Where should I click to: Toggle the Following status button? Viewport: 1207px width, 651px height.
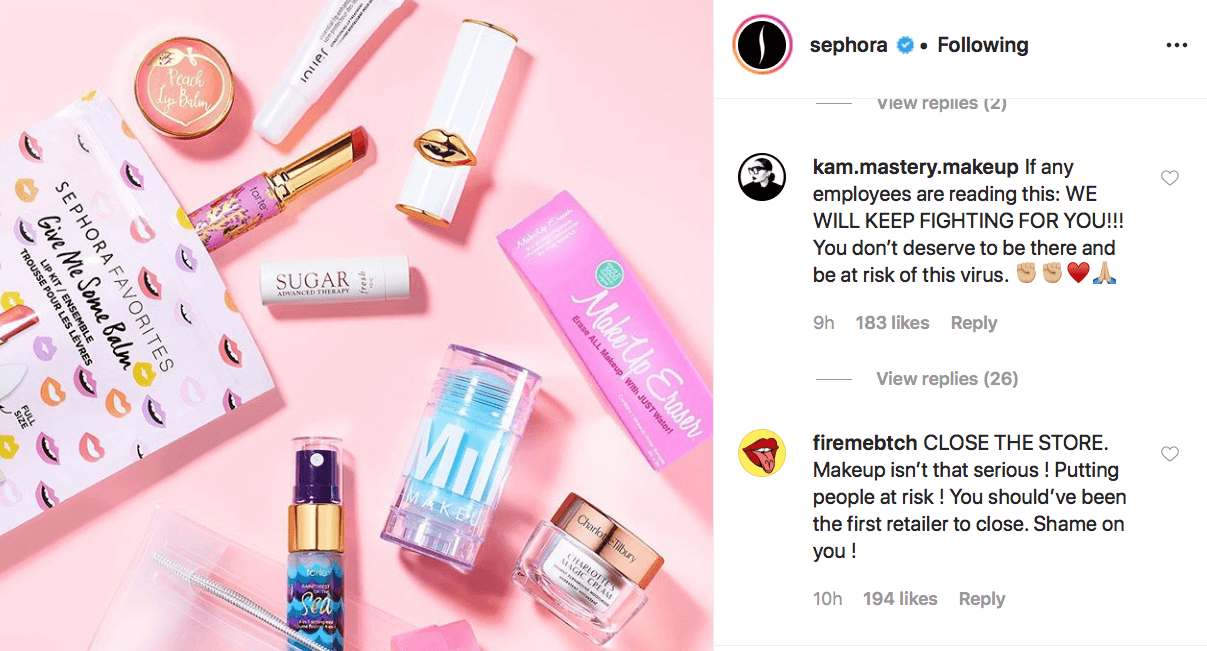pos(982,45)
